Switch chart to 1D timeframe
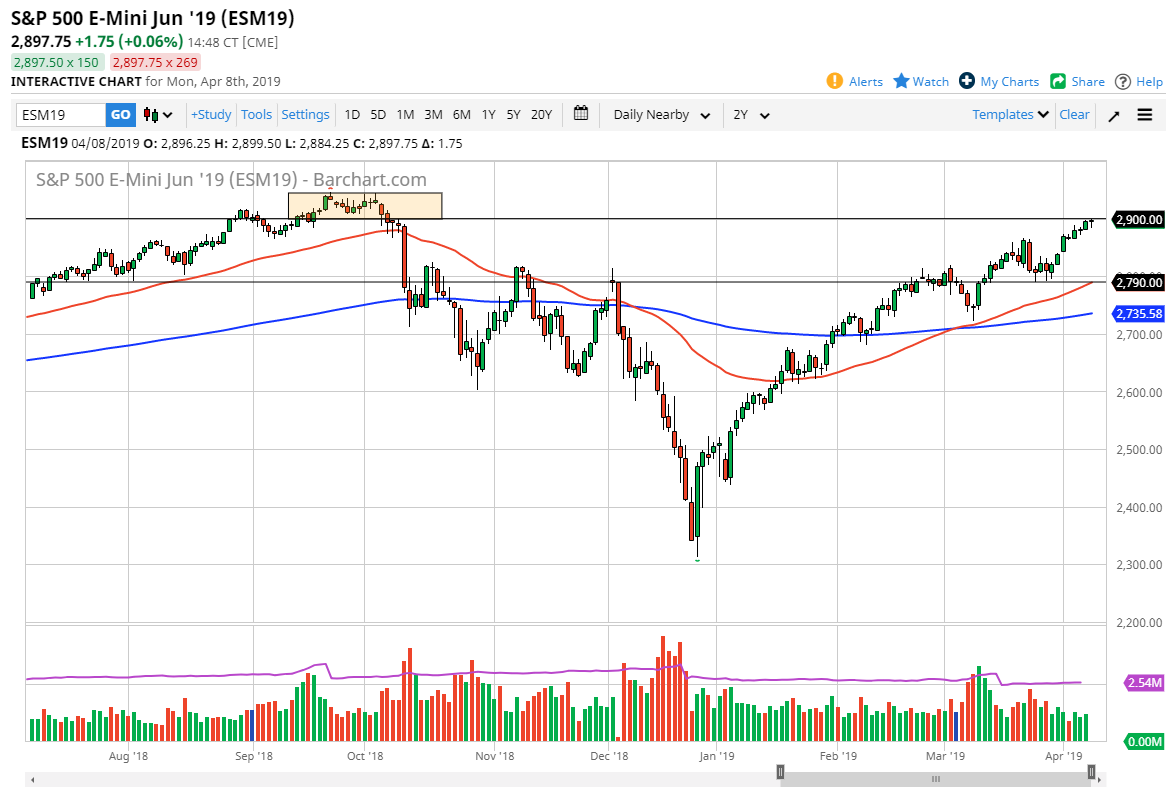 click(x=352, y=115)
